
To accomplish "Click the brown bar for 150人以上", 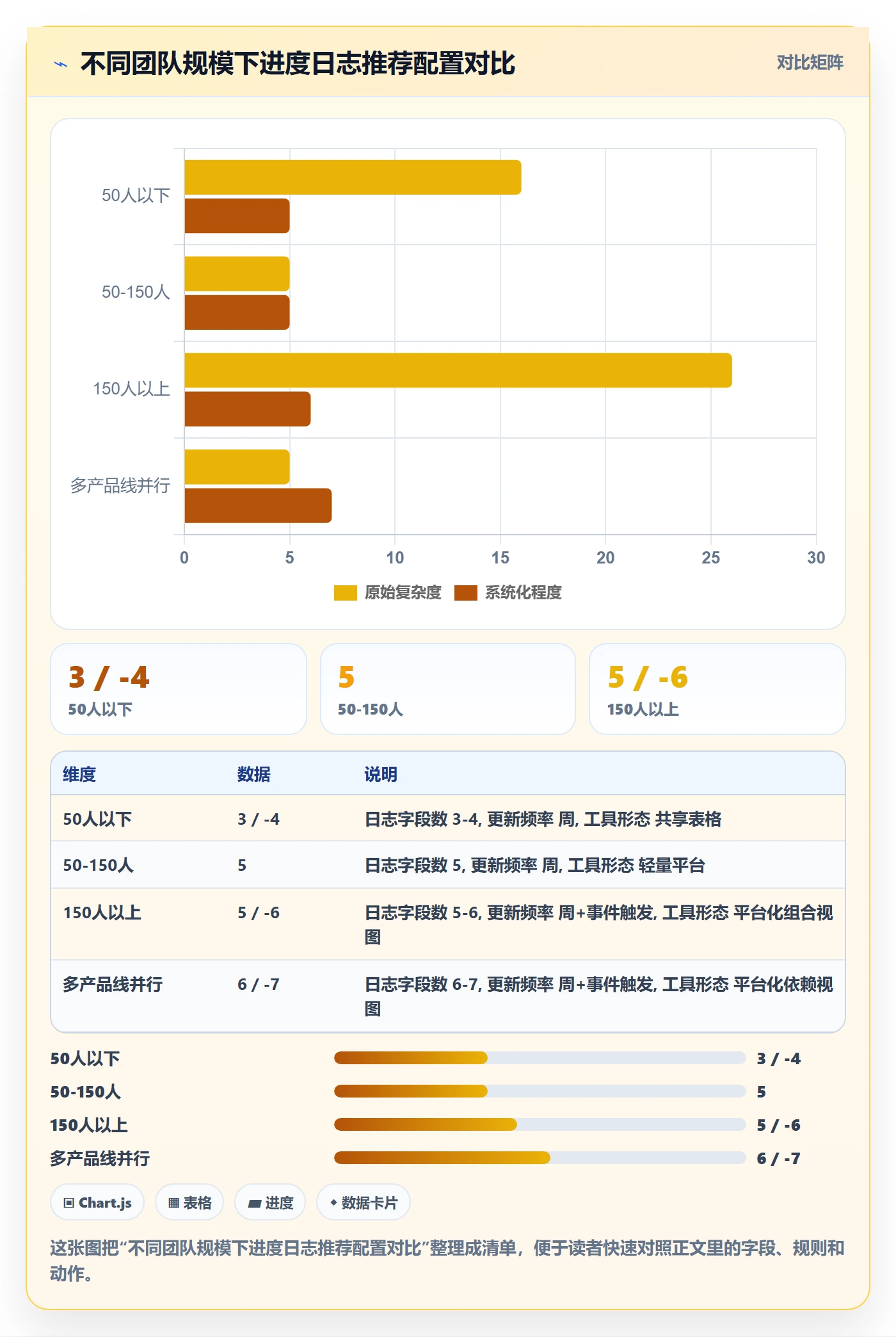I will (x=248, y=409).
